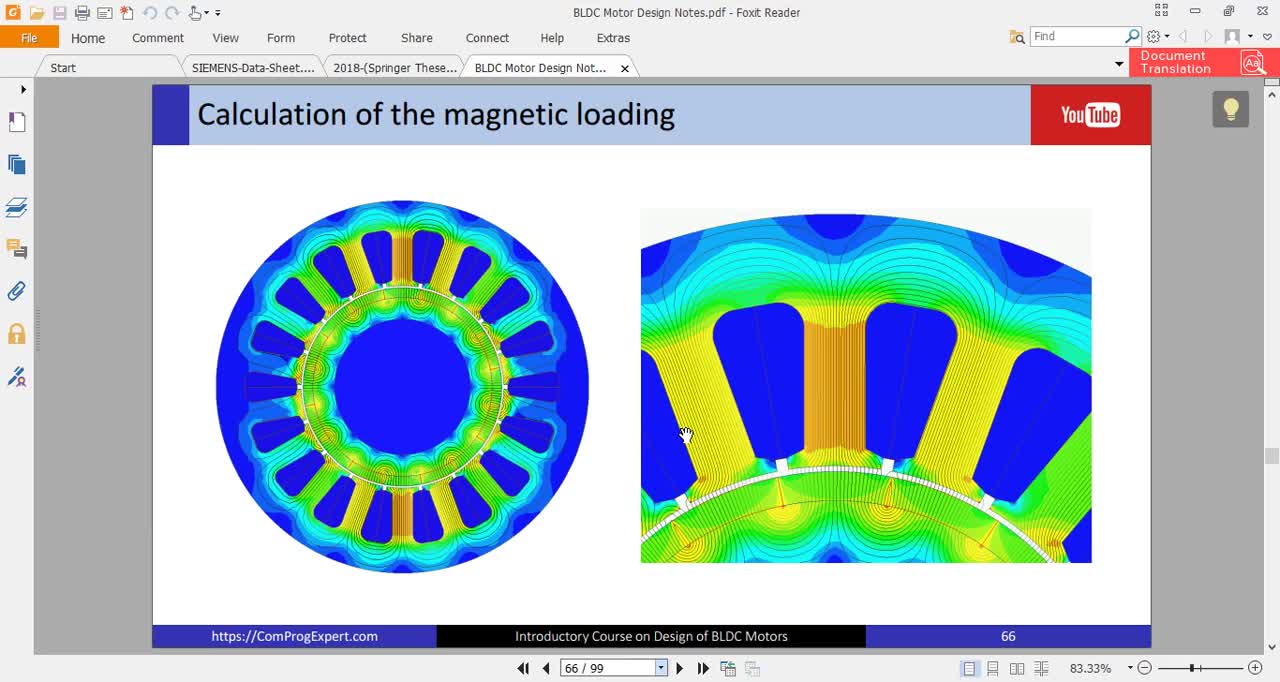Click the lightbulb tips icon
This screenshot has width=1280, height=682.
[x=1231, y=109]
